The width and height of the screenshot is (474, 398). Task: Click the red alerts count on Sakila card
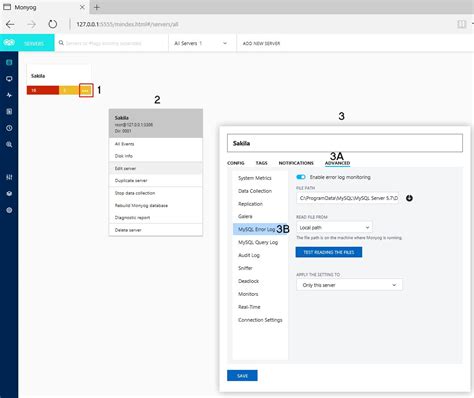43,90
